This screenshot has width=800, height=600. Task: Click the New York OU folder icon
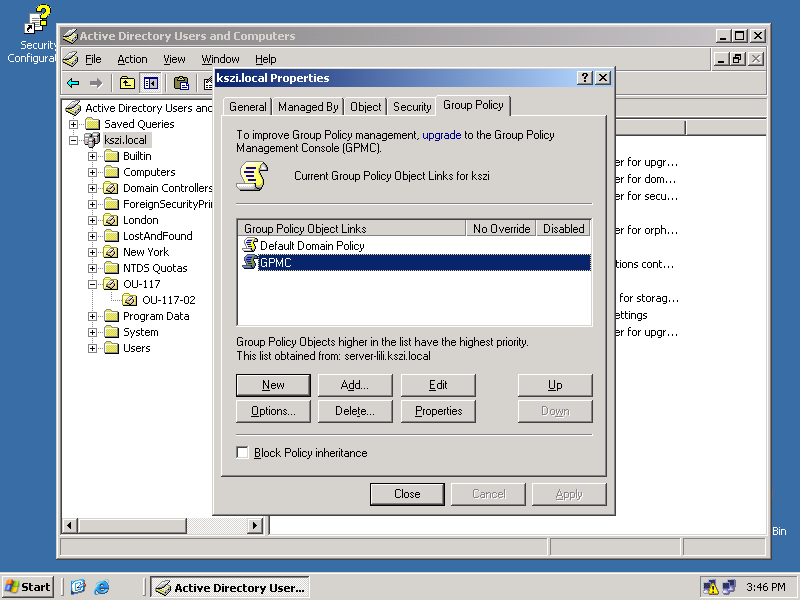111,252
